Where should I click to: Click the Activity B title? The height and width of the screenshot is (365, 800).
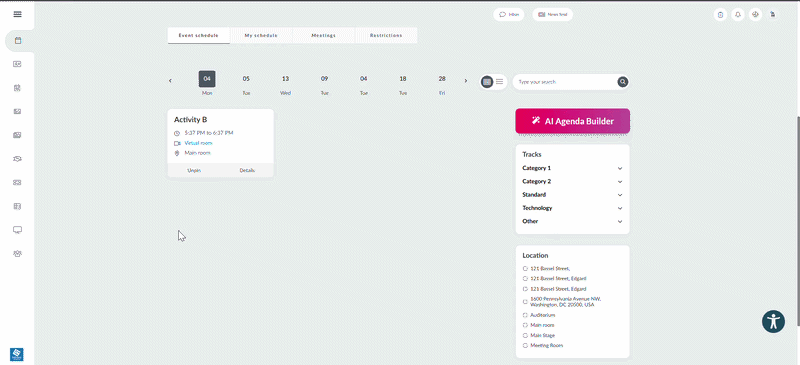pos(190,120)
